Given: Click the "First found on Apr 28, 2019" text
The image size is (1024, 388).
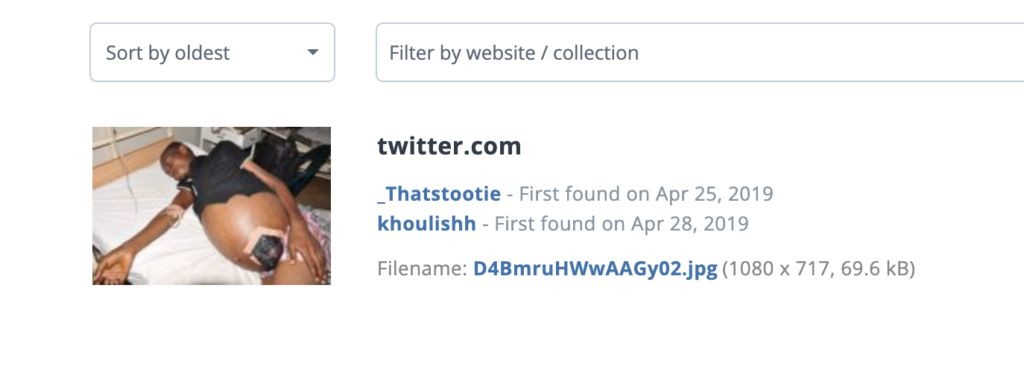Looking at the screenshot, I should [621, 224].
